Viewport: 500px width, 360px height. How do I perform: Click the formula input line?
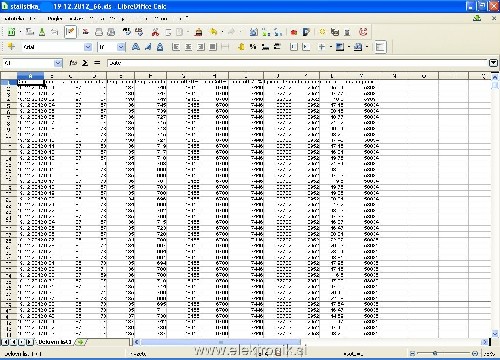point(297,63)
